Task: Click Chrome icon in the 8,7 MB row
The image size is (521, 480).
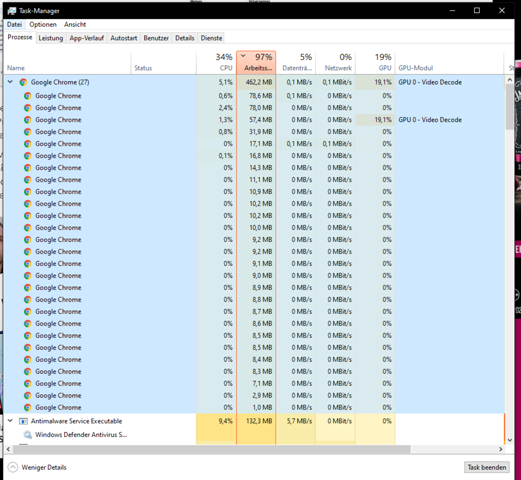Action: [28, 312]
